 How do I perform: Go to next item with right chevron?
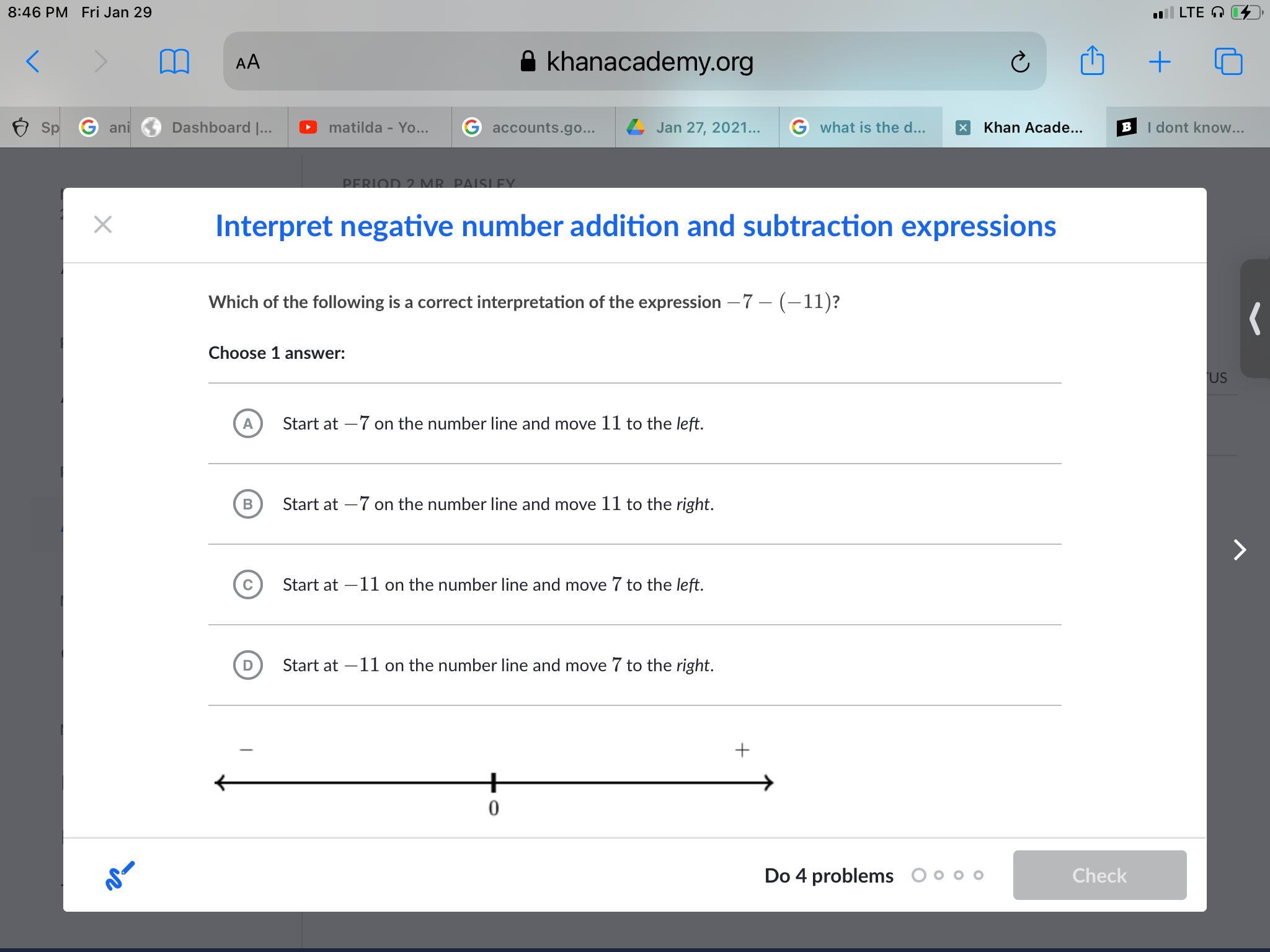pyautogui.click(x=1239, y=550)
